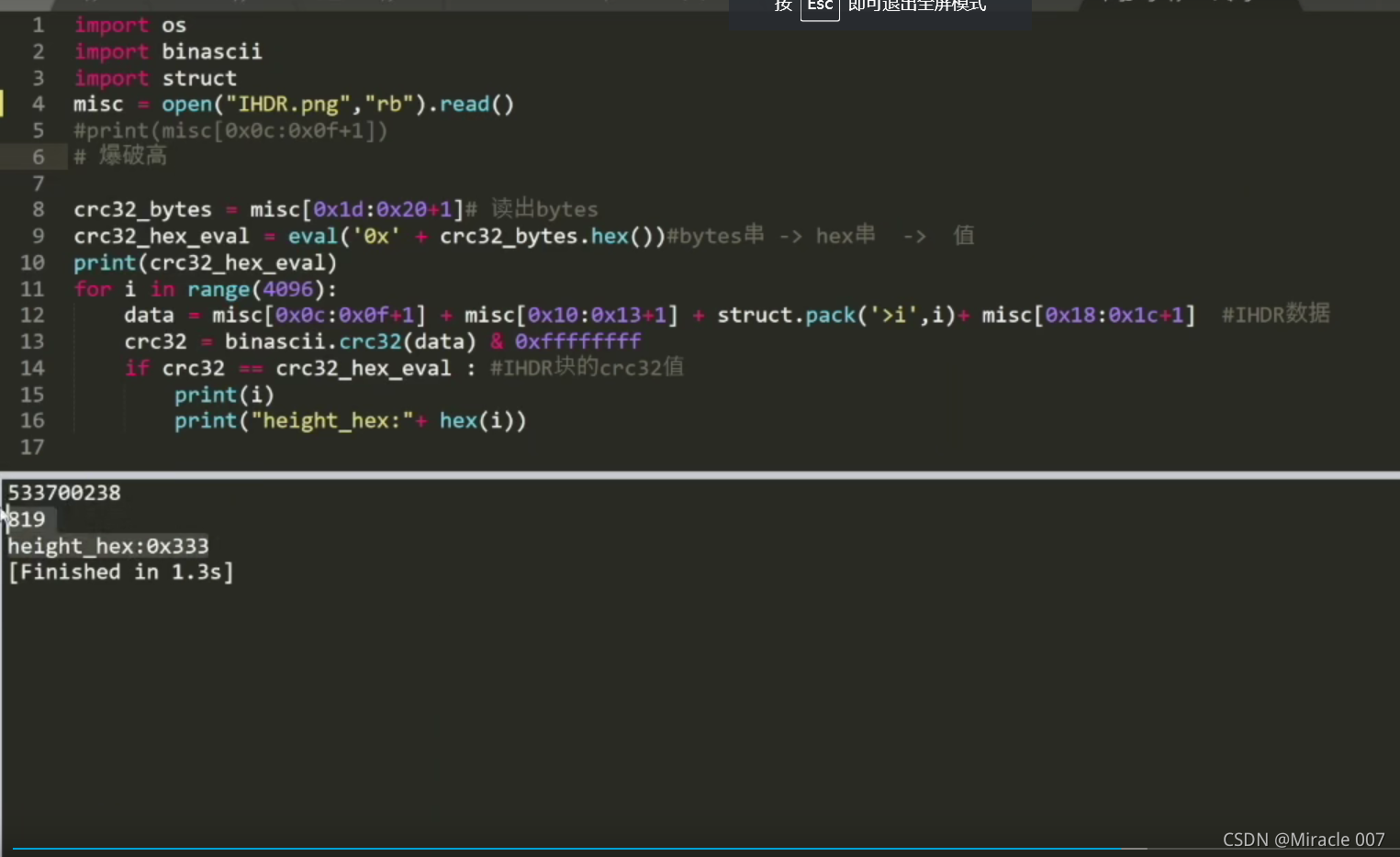Click the 'misc[0x10:0x13+1]' slice
This screenshot has width=1400, height=857.
(x=571, y=315)
